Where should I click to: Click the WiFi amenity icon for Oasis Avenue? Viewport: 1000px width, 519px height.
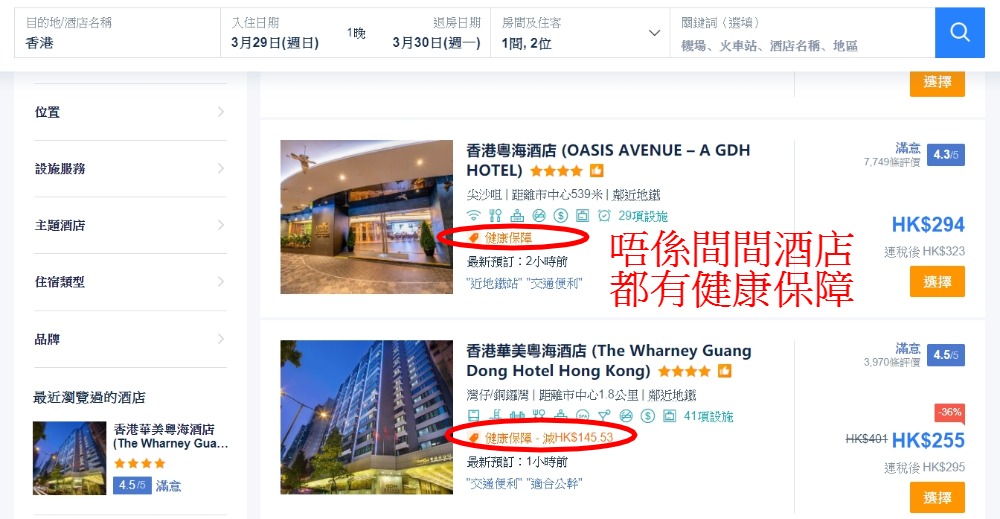473,216
